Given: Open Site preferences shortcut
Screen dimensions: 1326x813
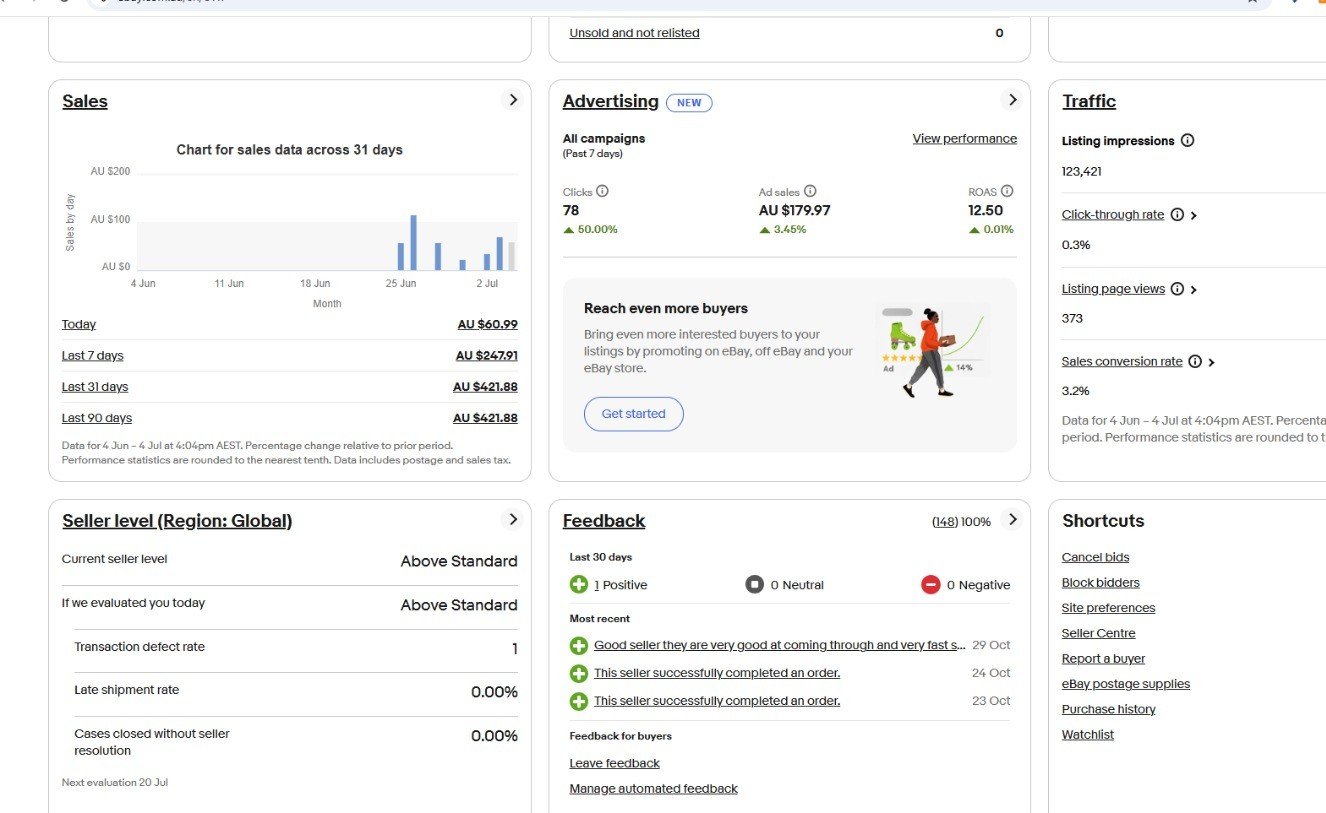Looking at the screenshot, I should tap(1109, 608).
